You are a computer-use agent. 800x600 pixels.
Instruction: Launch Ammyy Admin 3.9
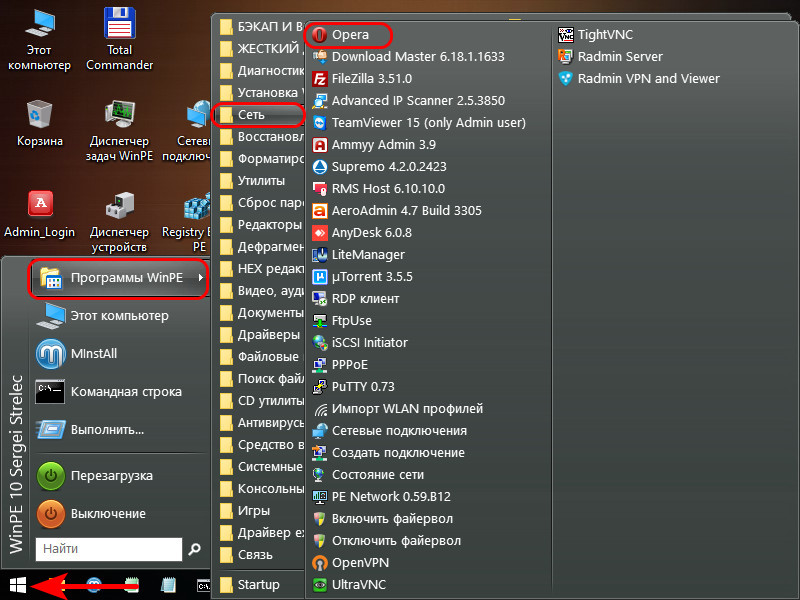click(x=374, y=144)
